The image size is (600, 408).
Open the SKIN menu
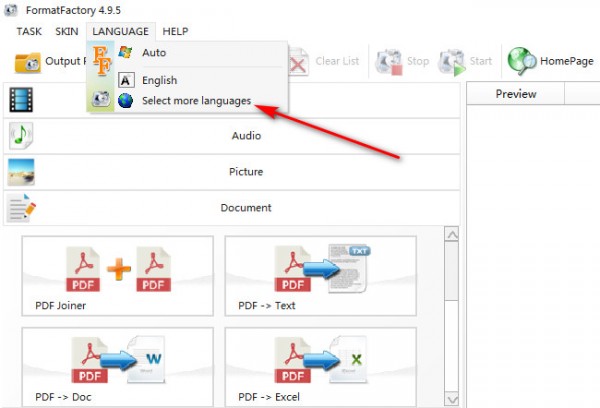(x=67, y=31)
